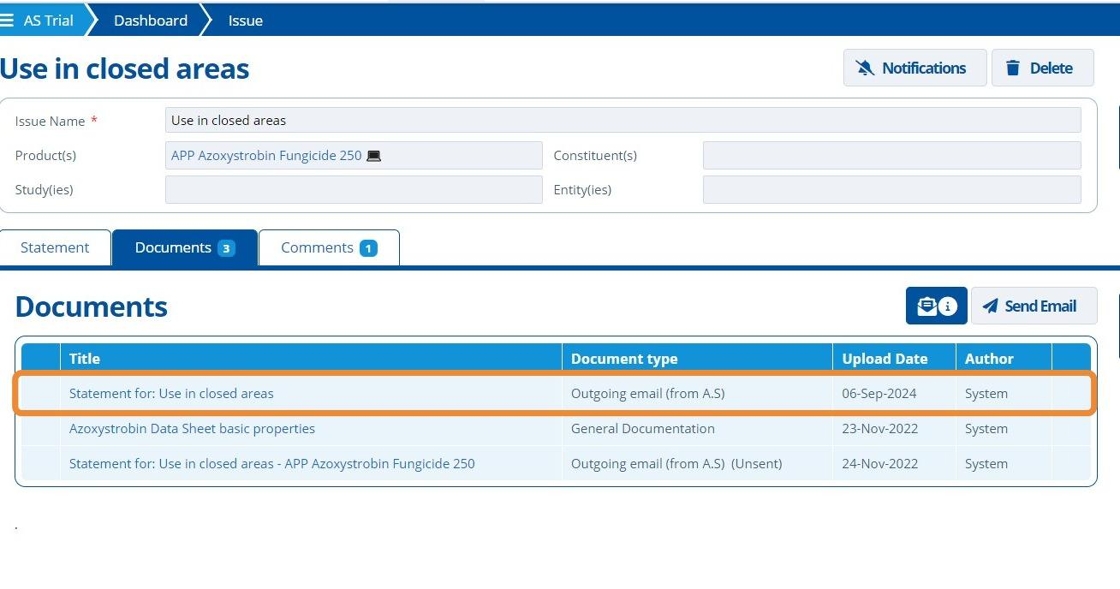Click the trash can Delete icon
The height and width of the screenshot is (589, 1120).
pyautogui.click(x=1013, y=68)
